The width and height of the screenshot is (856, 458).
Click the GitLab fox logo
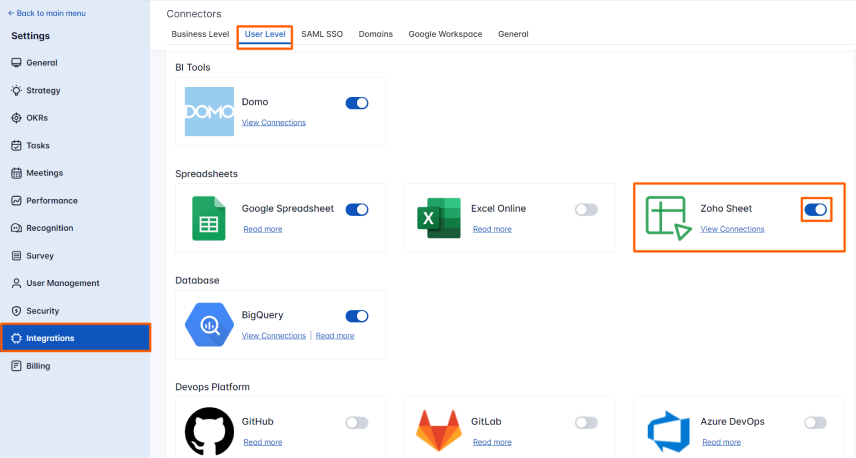coord(439,431)
